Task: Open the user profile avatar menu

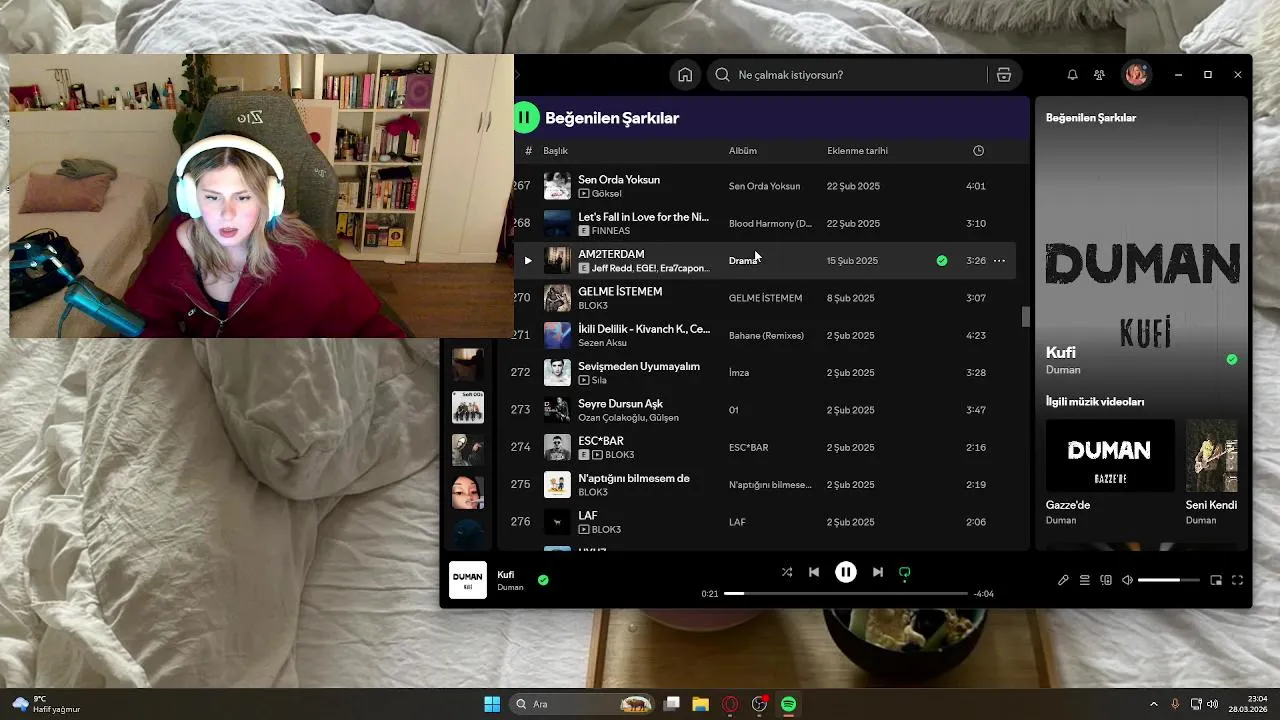Action: 1136,75
